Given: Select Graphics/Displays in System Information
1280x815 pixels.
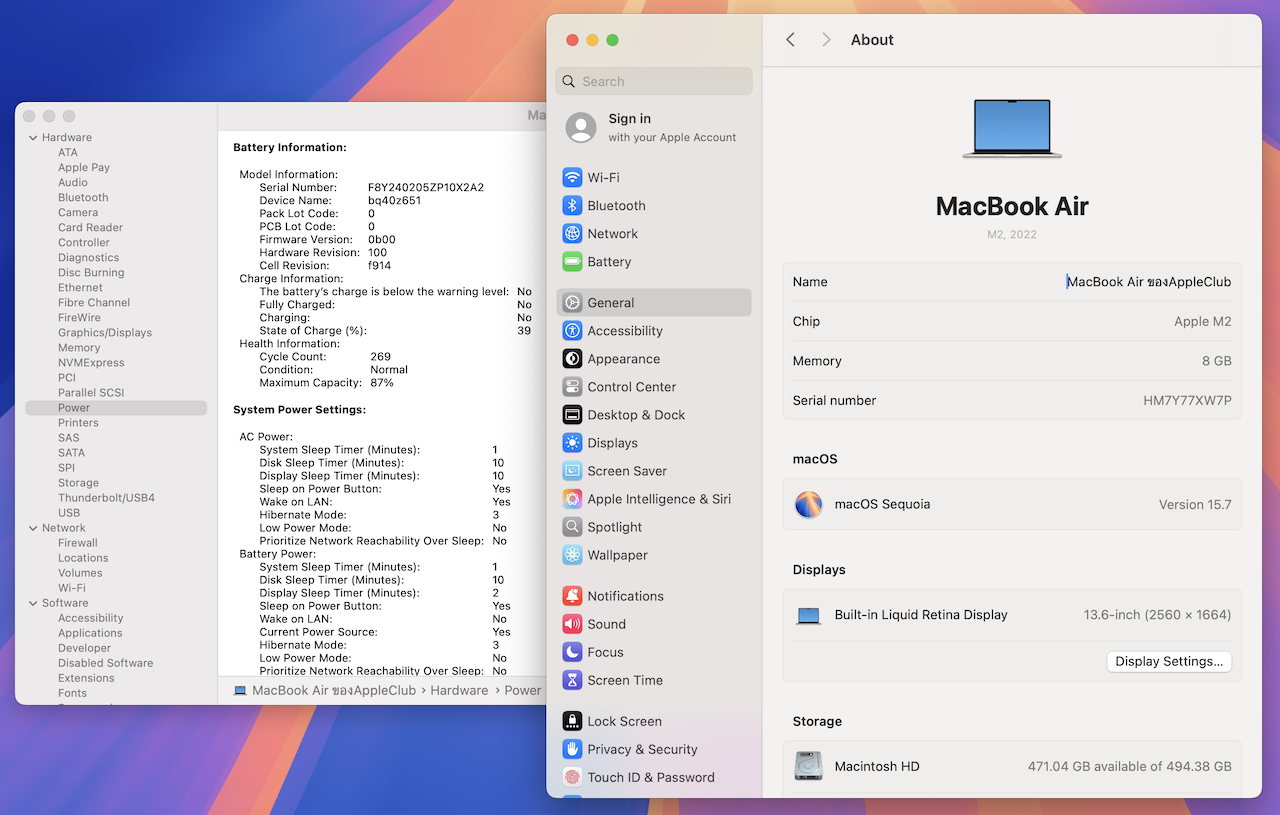Looking at the screenshot, I should (x=105, y=333).
